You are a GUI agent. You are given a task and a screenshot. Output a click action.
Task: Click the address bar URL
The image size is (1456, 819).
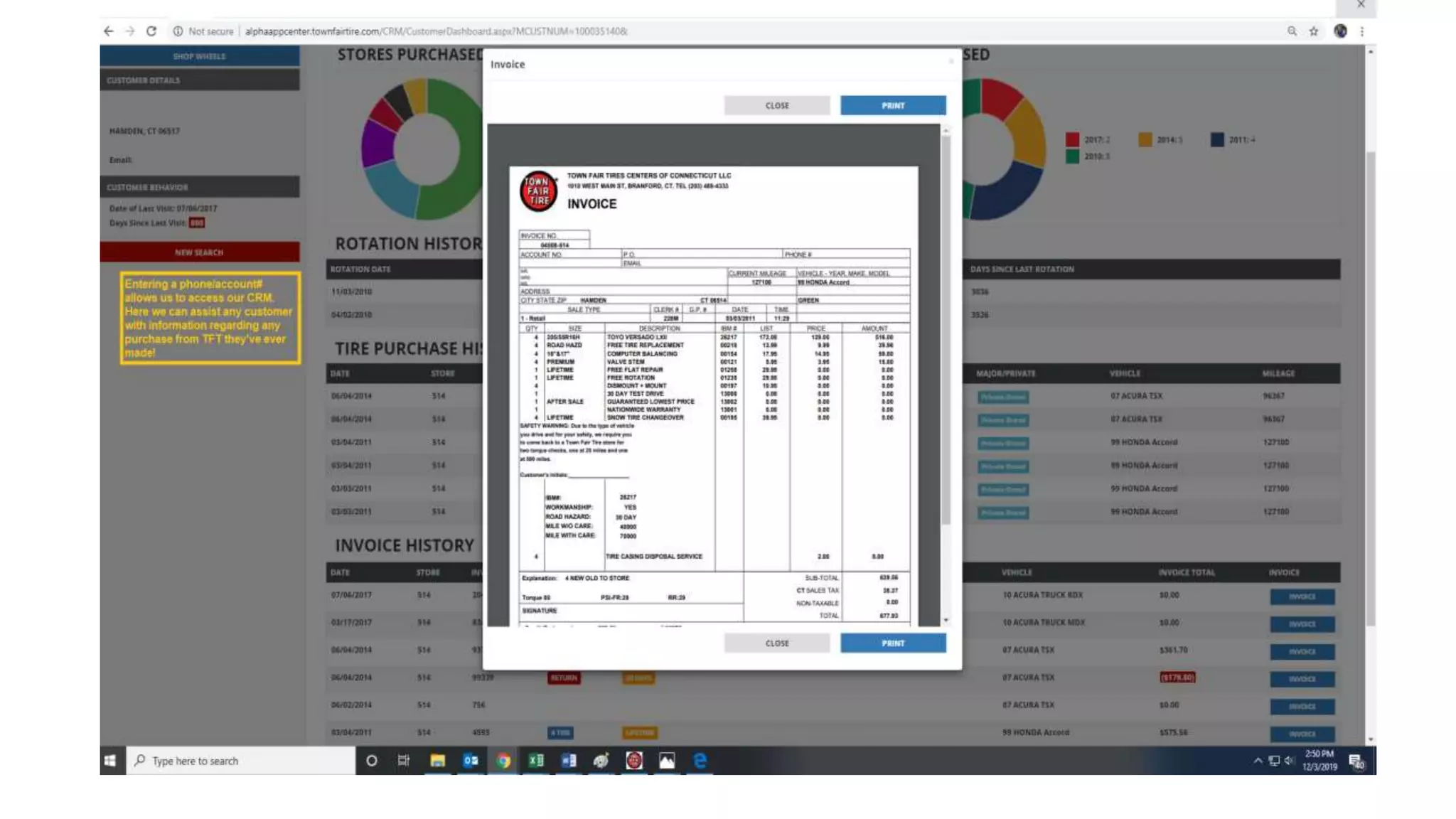click(x=436, y=31)
